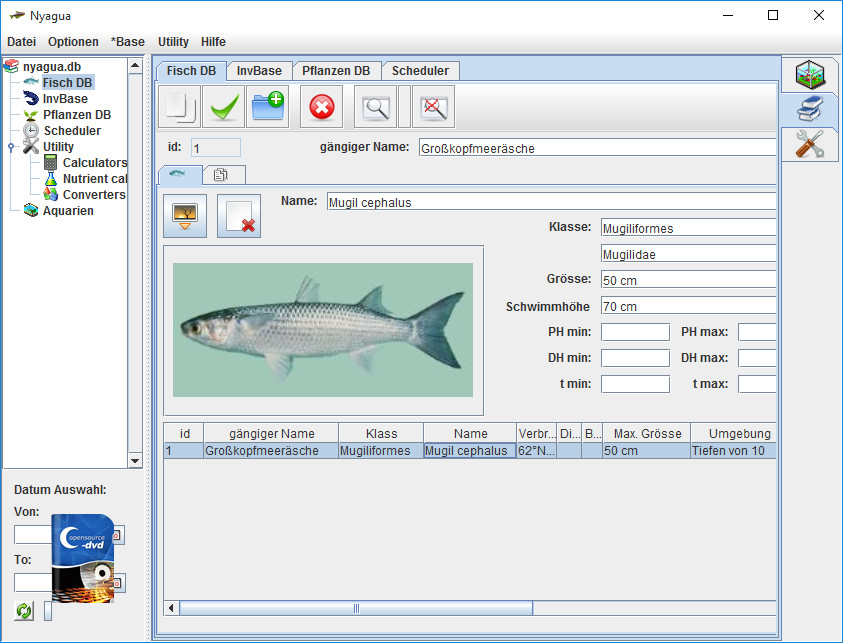Collapse the Utility tree node
This screenshot has width=843, height=643.
click(10, 147)
